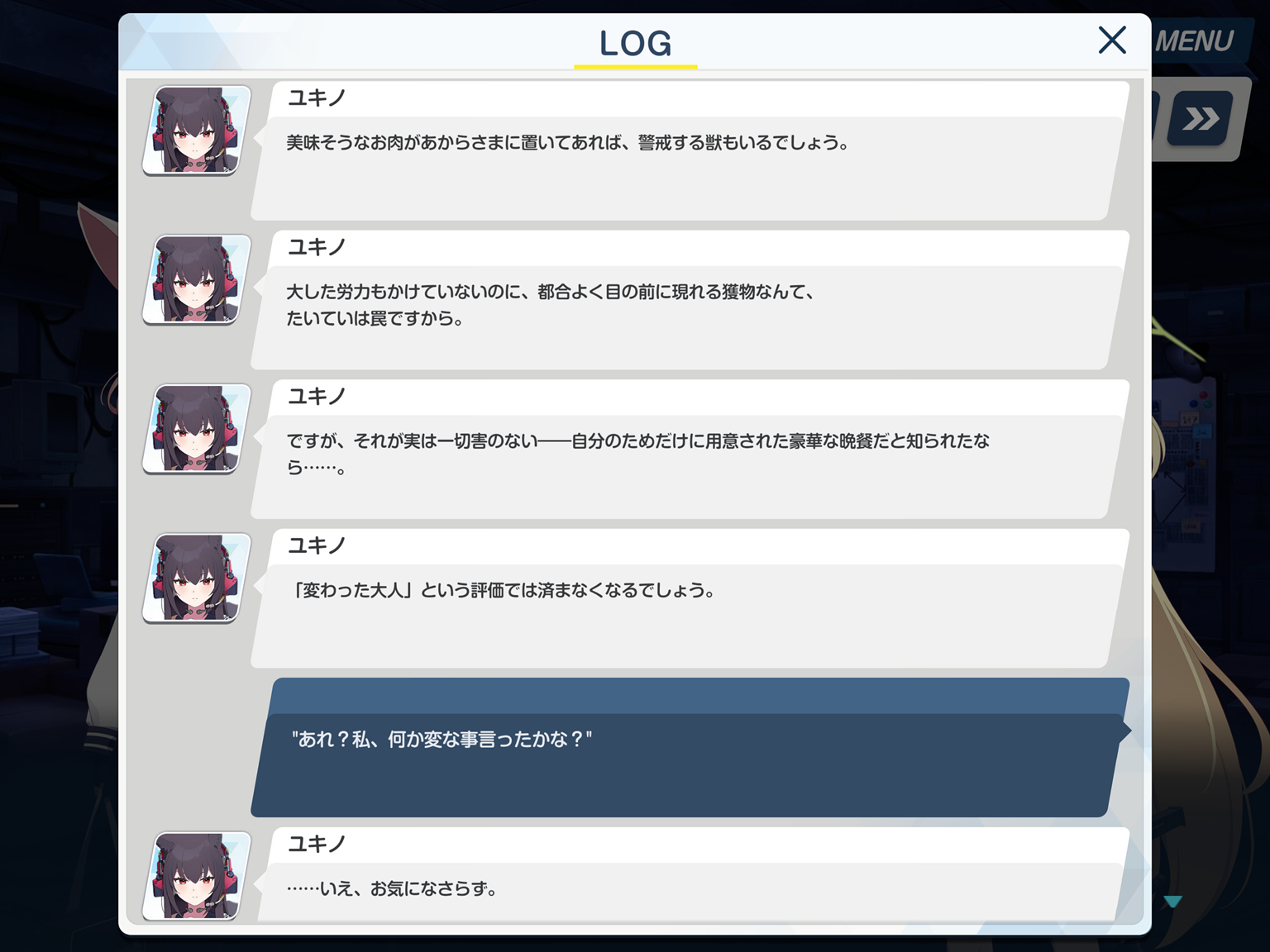This screenshot has height=952, width=1270.
Task: Click the fast-forward skip arrows button
Action: (x=1201, y=119)
